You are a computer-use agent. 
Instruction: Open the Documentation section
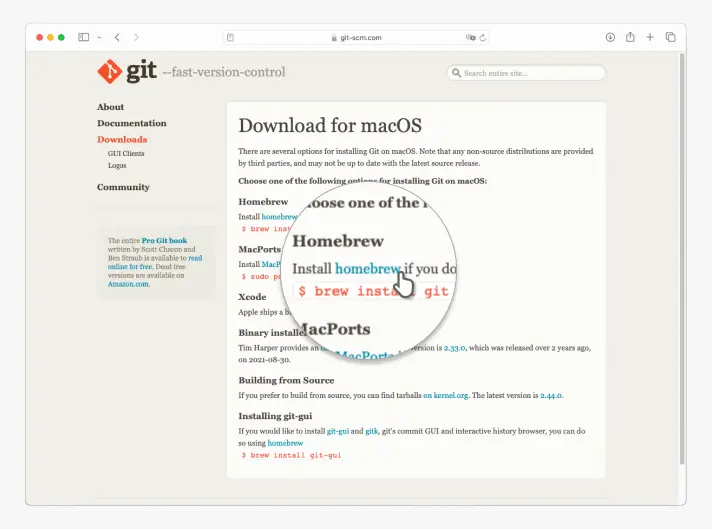[x=131, y=123]
